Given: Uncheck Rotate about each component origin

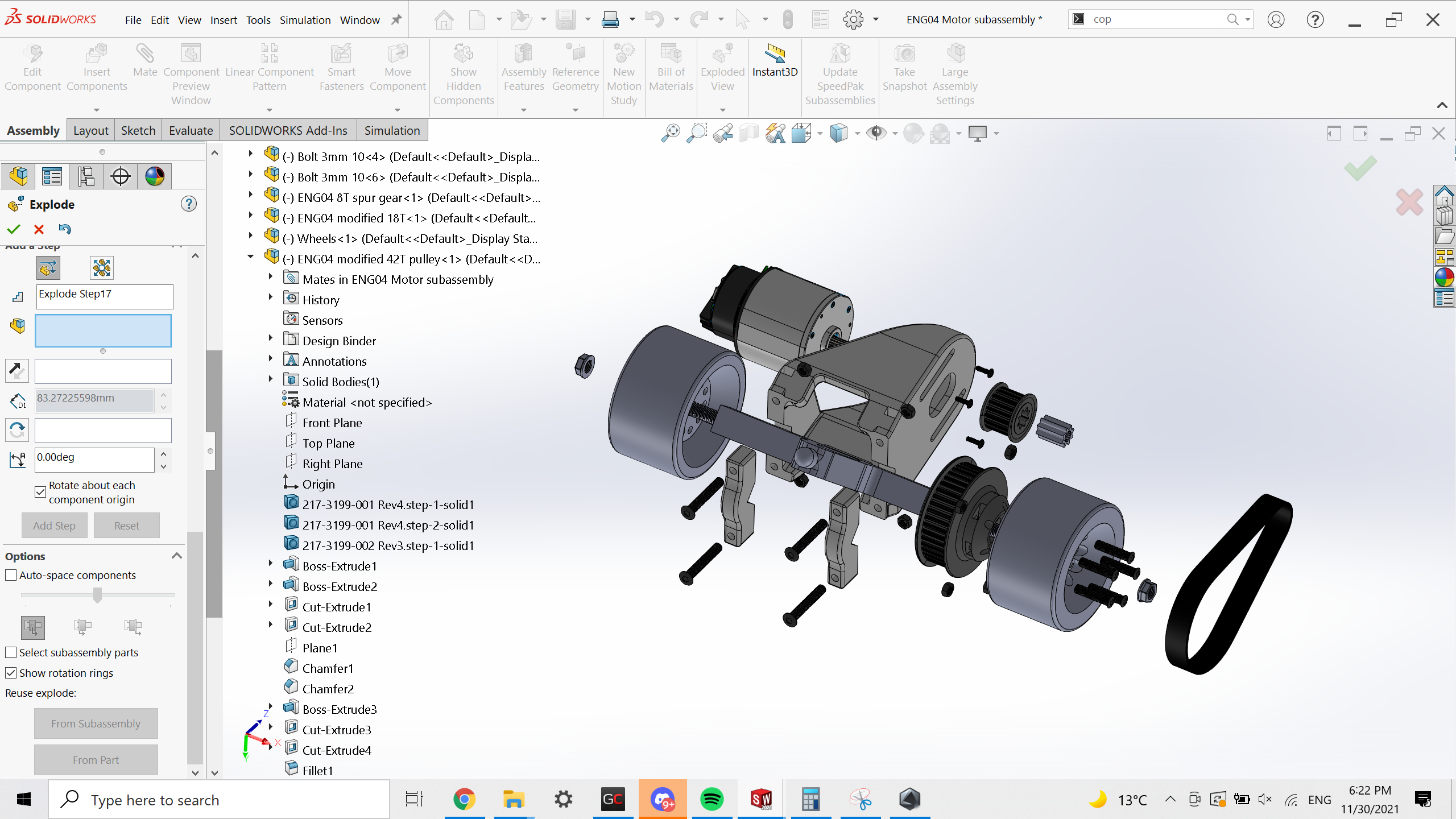Looking at the screenshot, I should [x=40, y=492].
